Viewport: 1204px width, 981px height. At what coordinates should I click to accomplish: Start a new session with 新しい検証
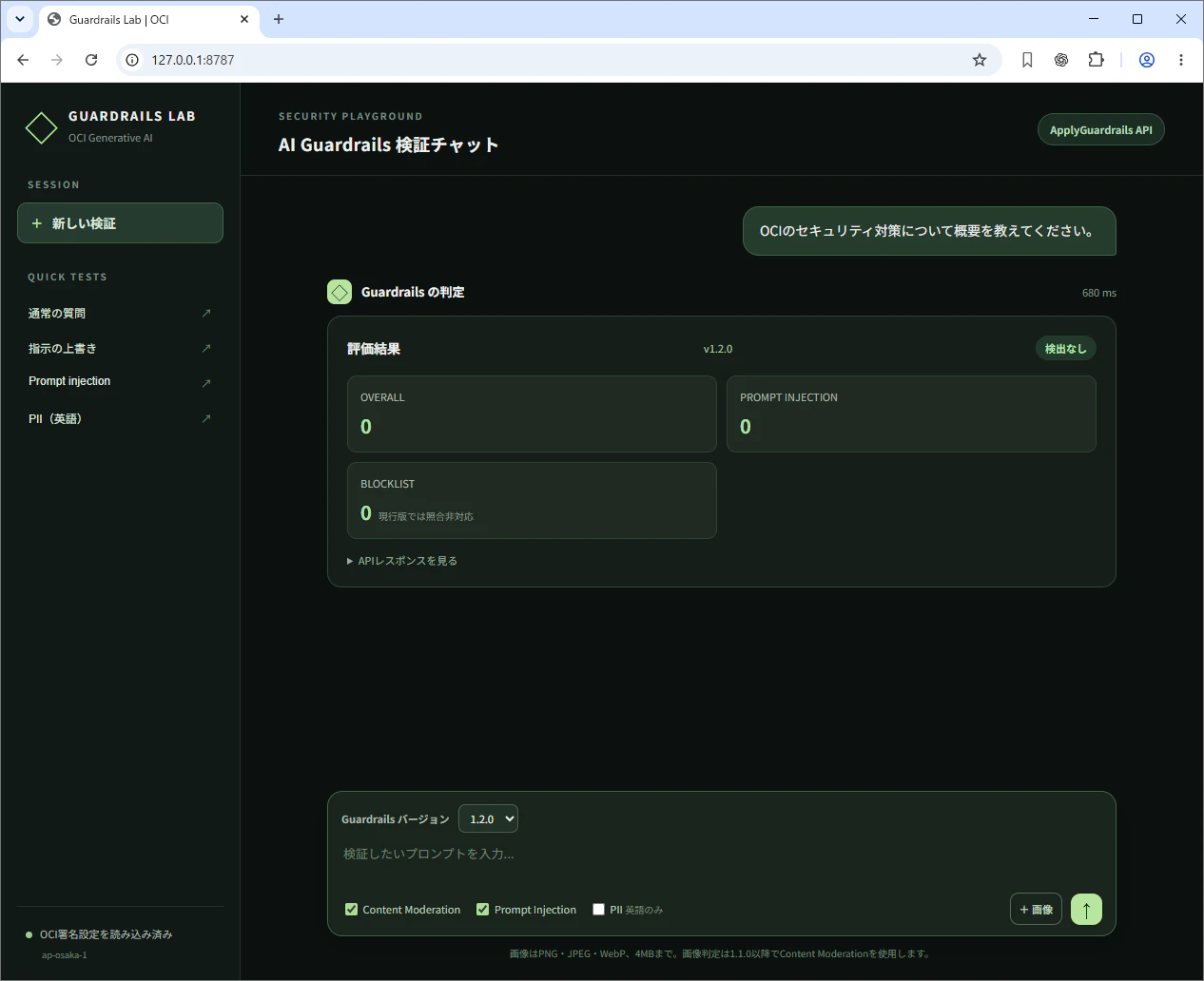point(120,223)
